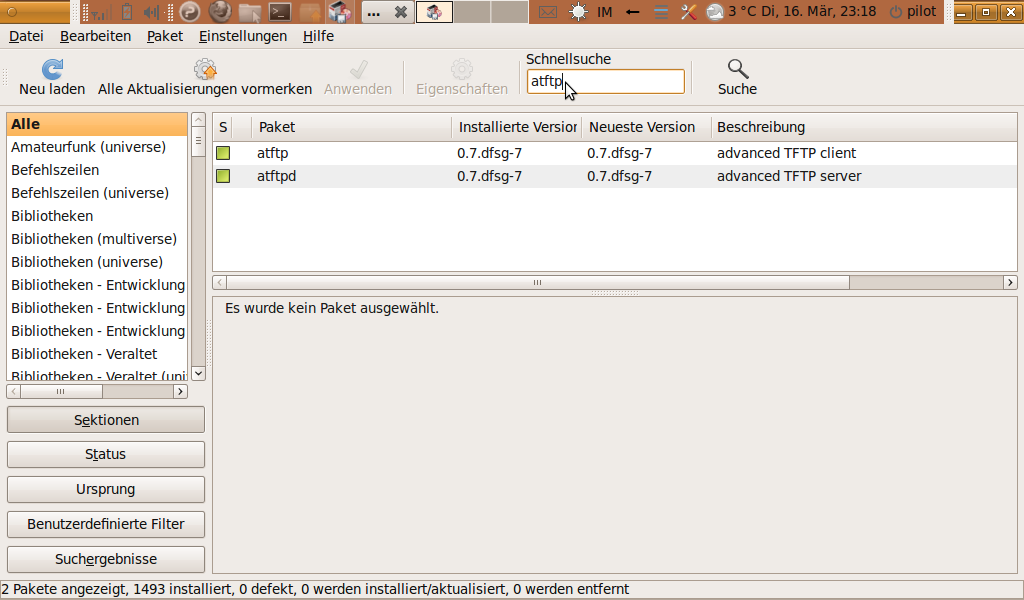This screenshot has height=600, width=1024.
Task: Open the Datei menu
Action: [x=26, y=36]
